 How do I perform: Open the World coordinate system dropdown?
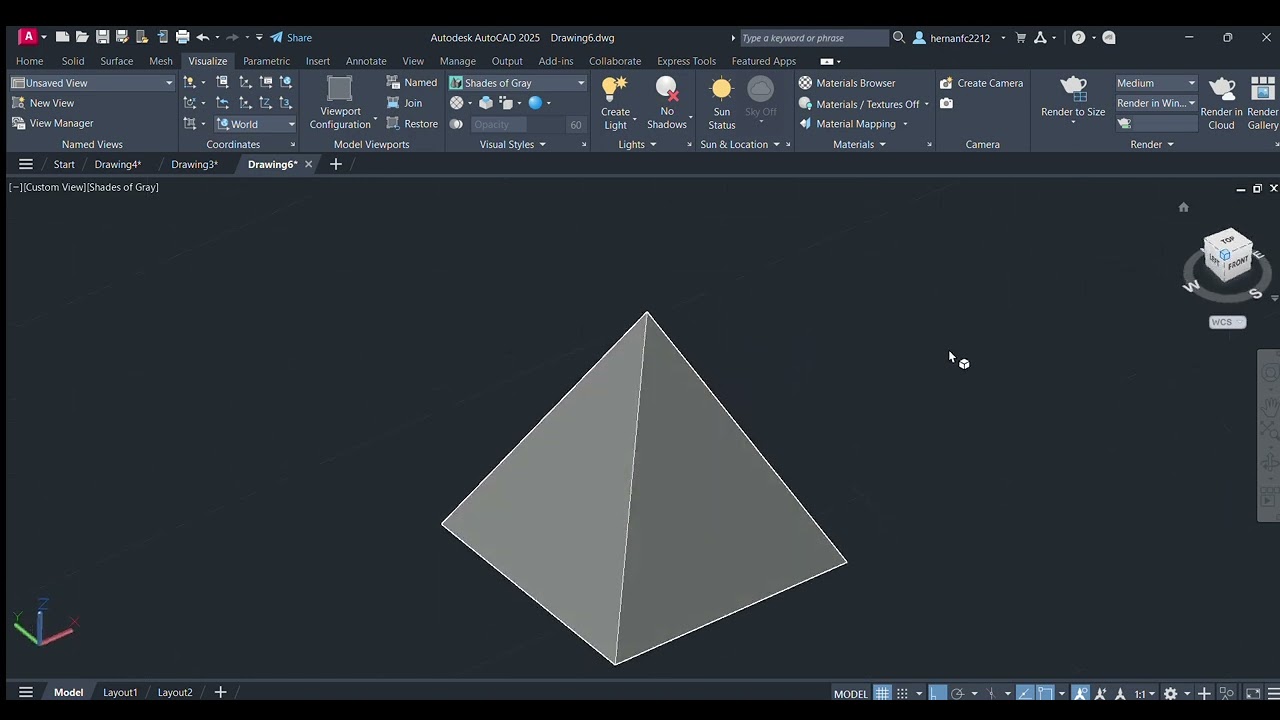point(256,124)
